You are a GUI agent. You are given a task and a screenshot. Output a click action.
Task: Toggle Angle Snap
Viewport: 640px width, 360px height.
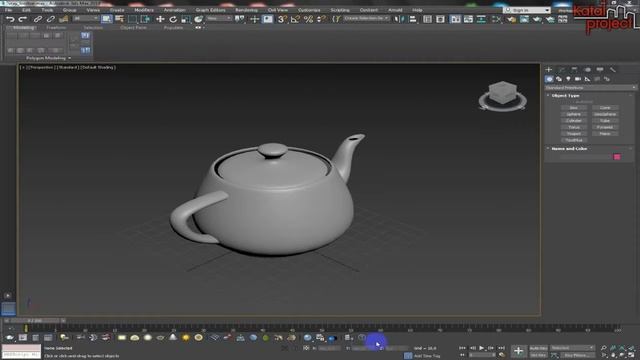pos(295,19)
